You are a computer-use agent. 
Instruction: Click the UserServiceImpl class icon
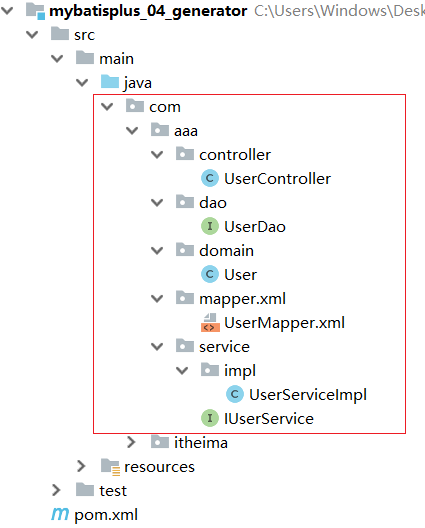tap(235, 394)
